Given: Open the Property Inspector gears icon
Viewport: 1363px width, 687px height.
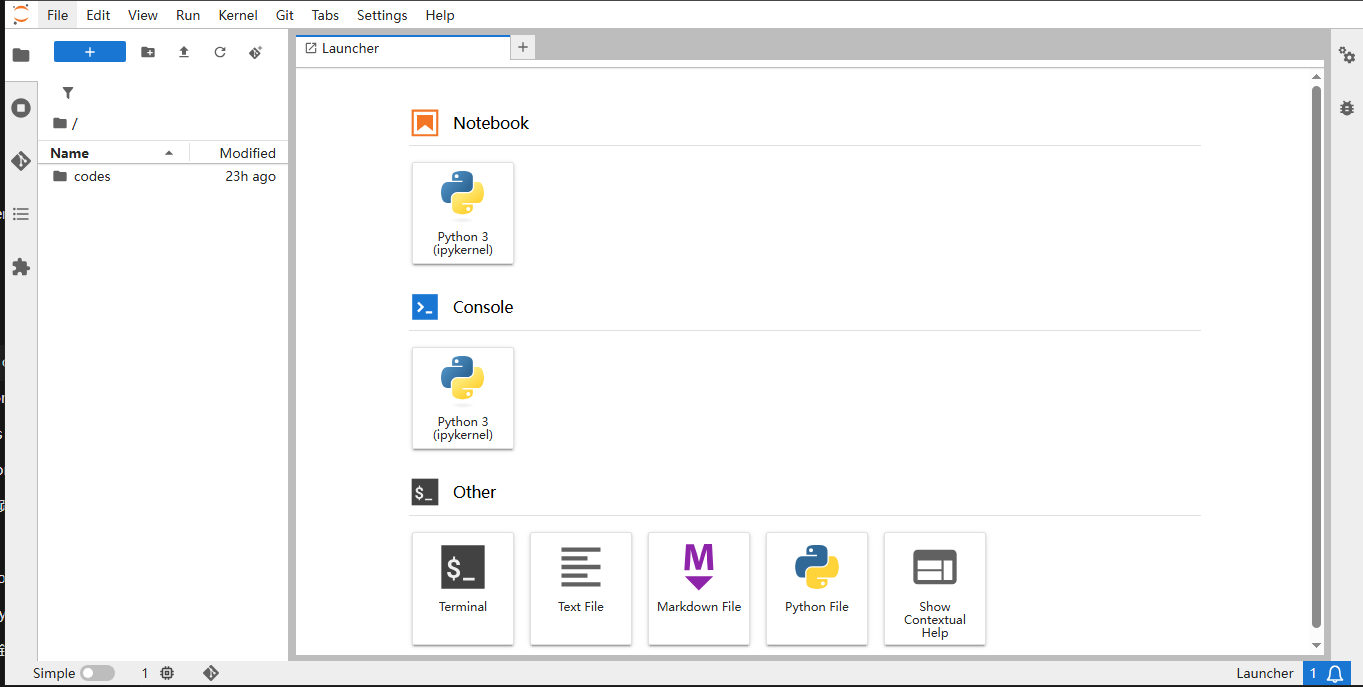Looking at the screenshot, I should click(x=1347, y=55).
